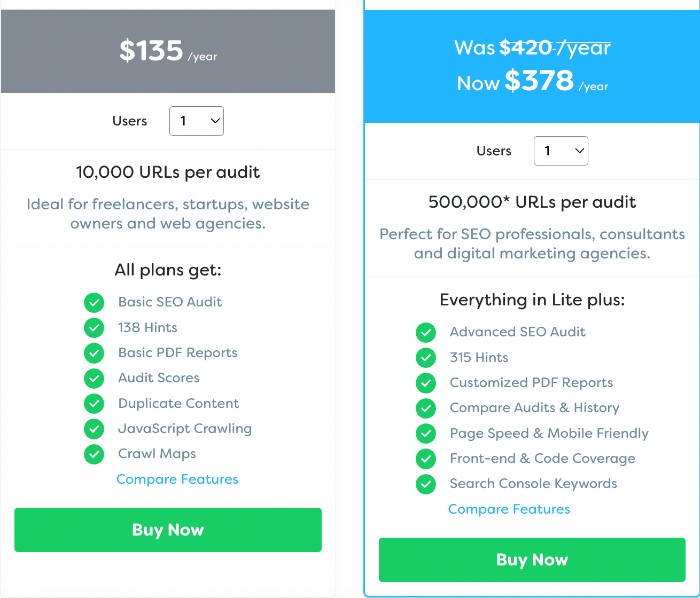Image resolution: width=700 pixels, height=598 pixels.
Task: Open the Users dropdown in the $378 plan
Action: 561,151
